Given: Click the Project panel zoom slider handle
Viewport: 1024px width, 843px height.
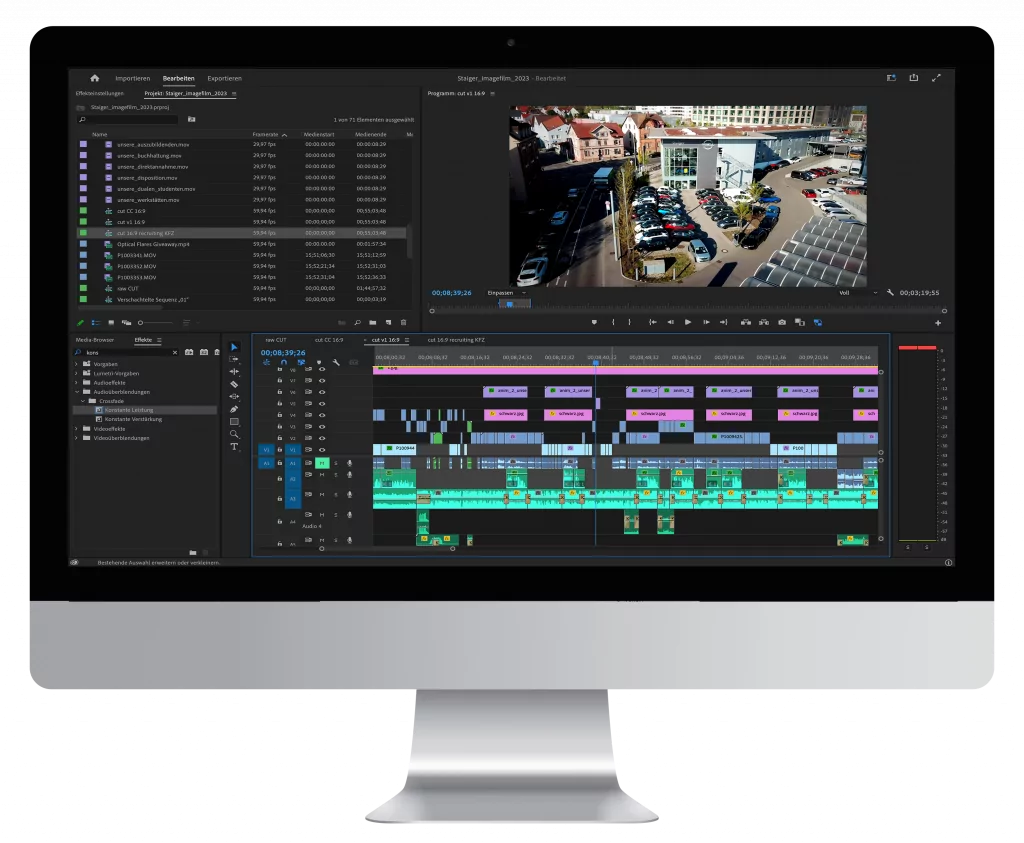Looking at the screenshot, I should click(140, 323).
